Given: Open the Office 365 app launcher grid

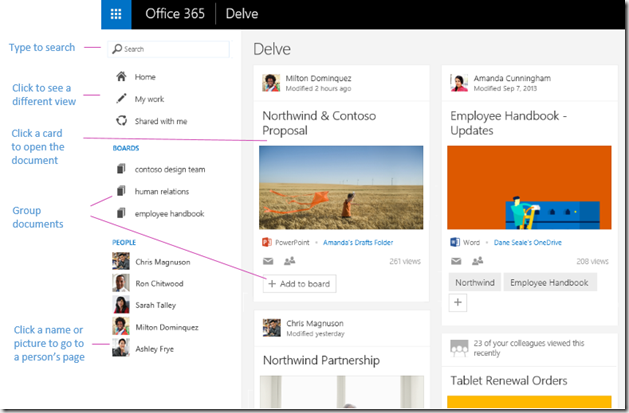Looking at the screenshot, I should (x=116, y=14).
